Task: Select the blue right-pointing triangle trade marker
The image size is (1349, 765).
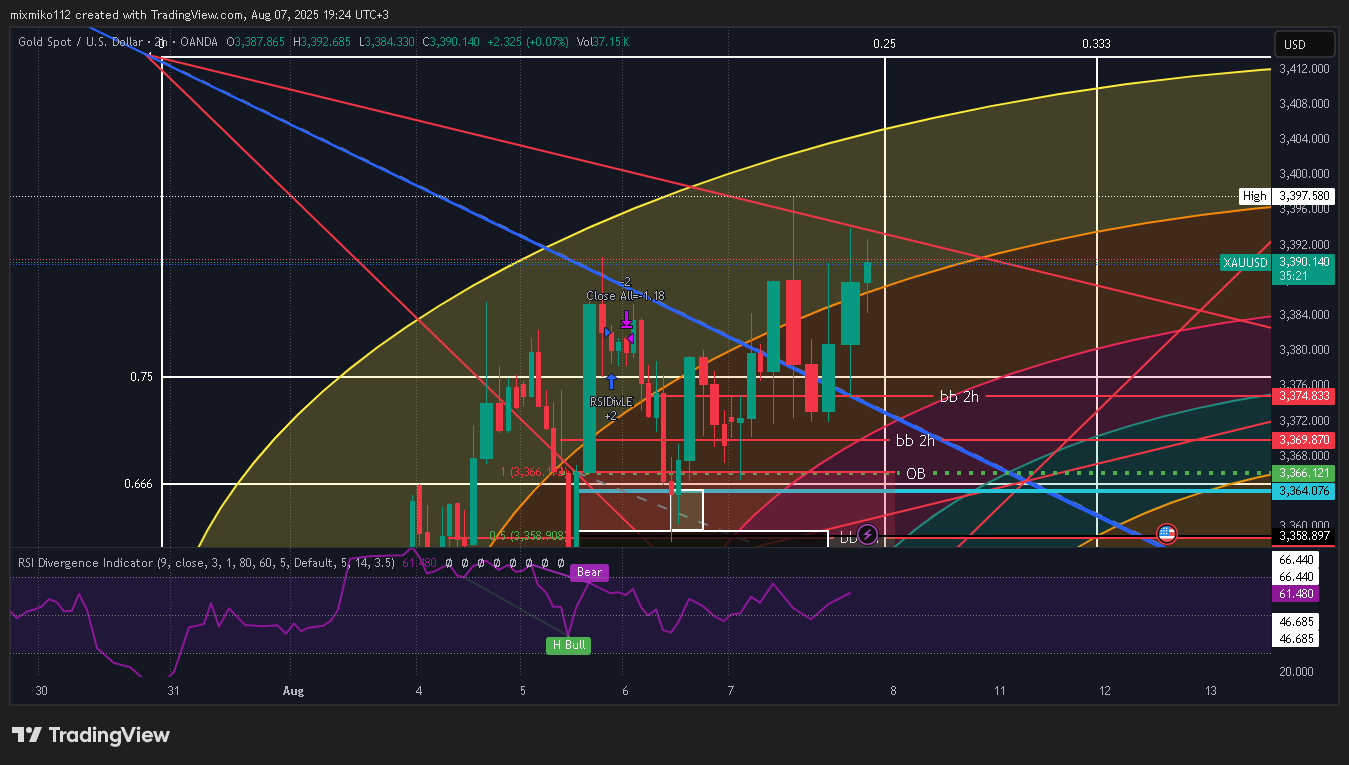Action: click(607, 332)
